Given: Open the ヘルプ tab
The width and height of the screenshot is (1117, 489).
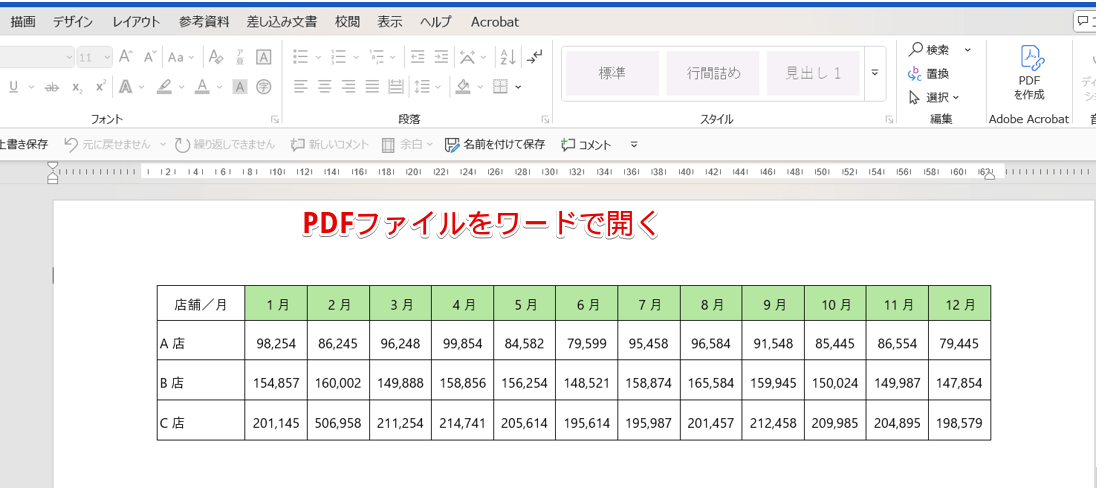Looking at the screenshot, I should point(436,22).
